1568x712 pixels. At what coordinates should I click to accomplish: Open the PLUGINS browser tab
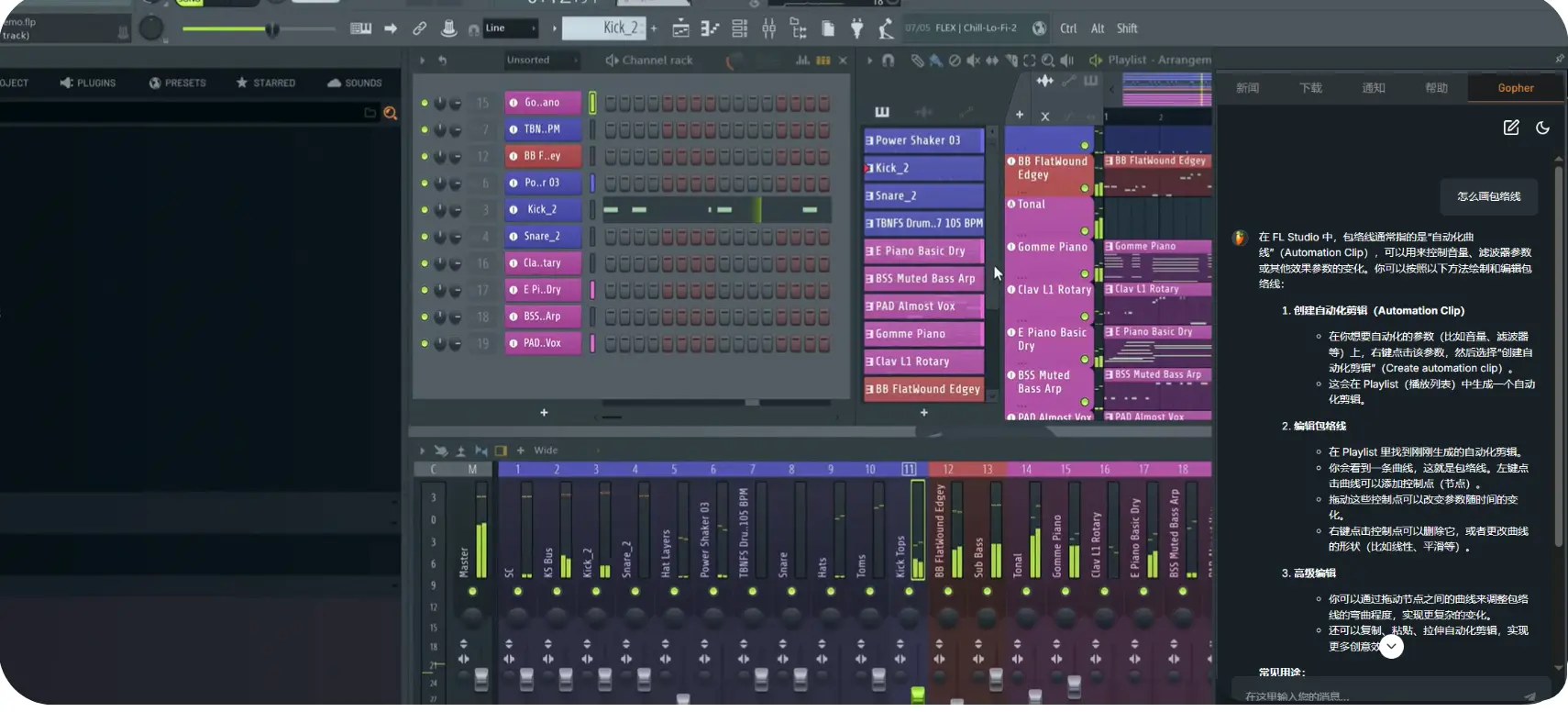coord(88,83)
